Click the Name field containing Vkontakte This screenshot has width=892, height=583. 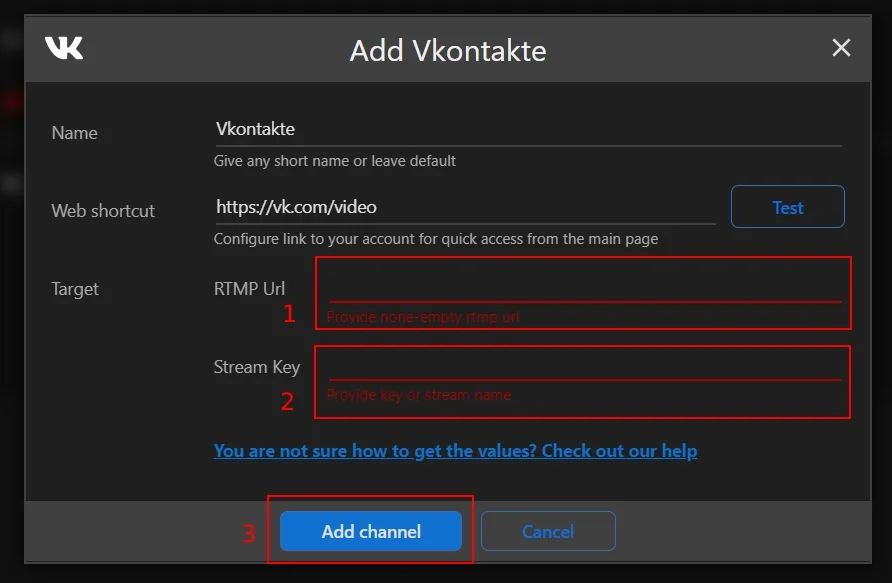[528, 130]
